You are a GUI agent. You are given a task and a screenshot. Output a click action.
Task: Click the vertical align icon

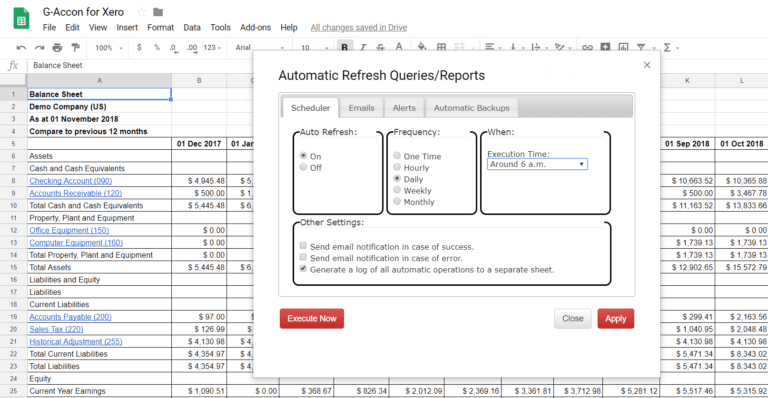coord(513,47)
